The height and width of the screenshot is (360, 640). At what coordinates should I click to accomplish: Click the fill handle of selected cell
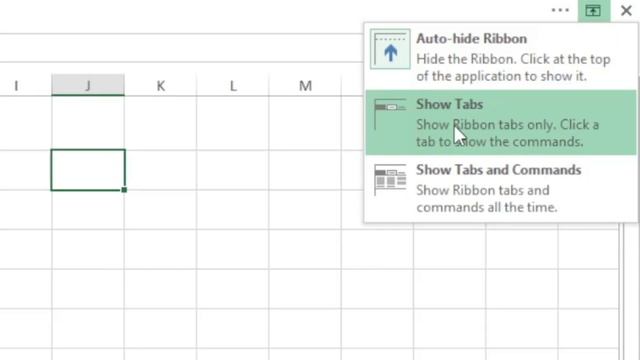click(124, 190)
